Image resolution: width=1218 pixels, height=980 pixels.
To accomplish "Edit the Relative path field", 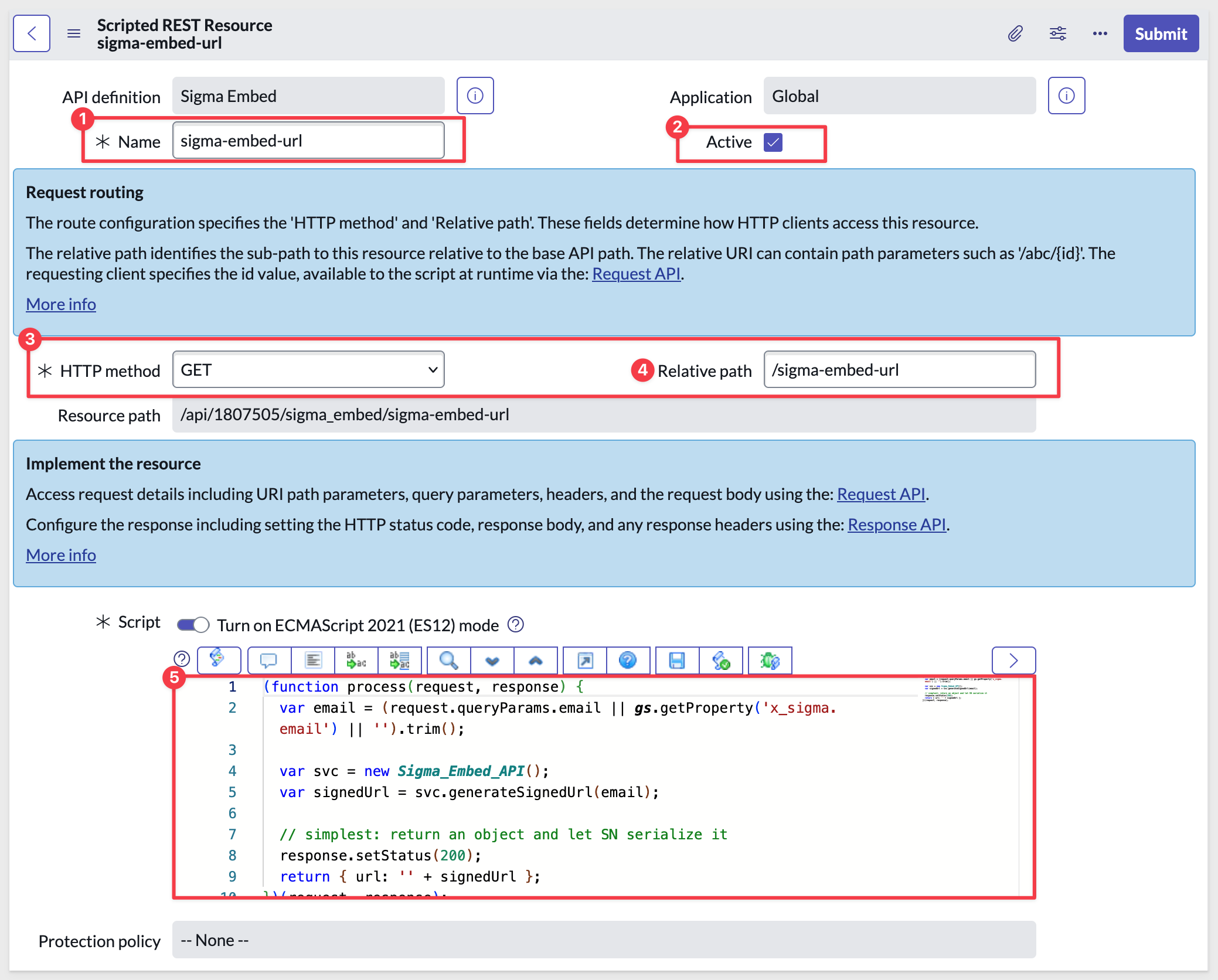I will (x=900, y=370).
